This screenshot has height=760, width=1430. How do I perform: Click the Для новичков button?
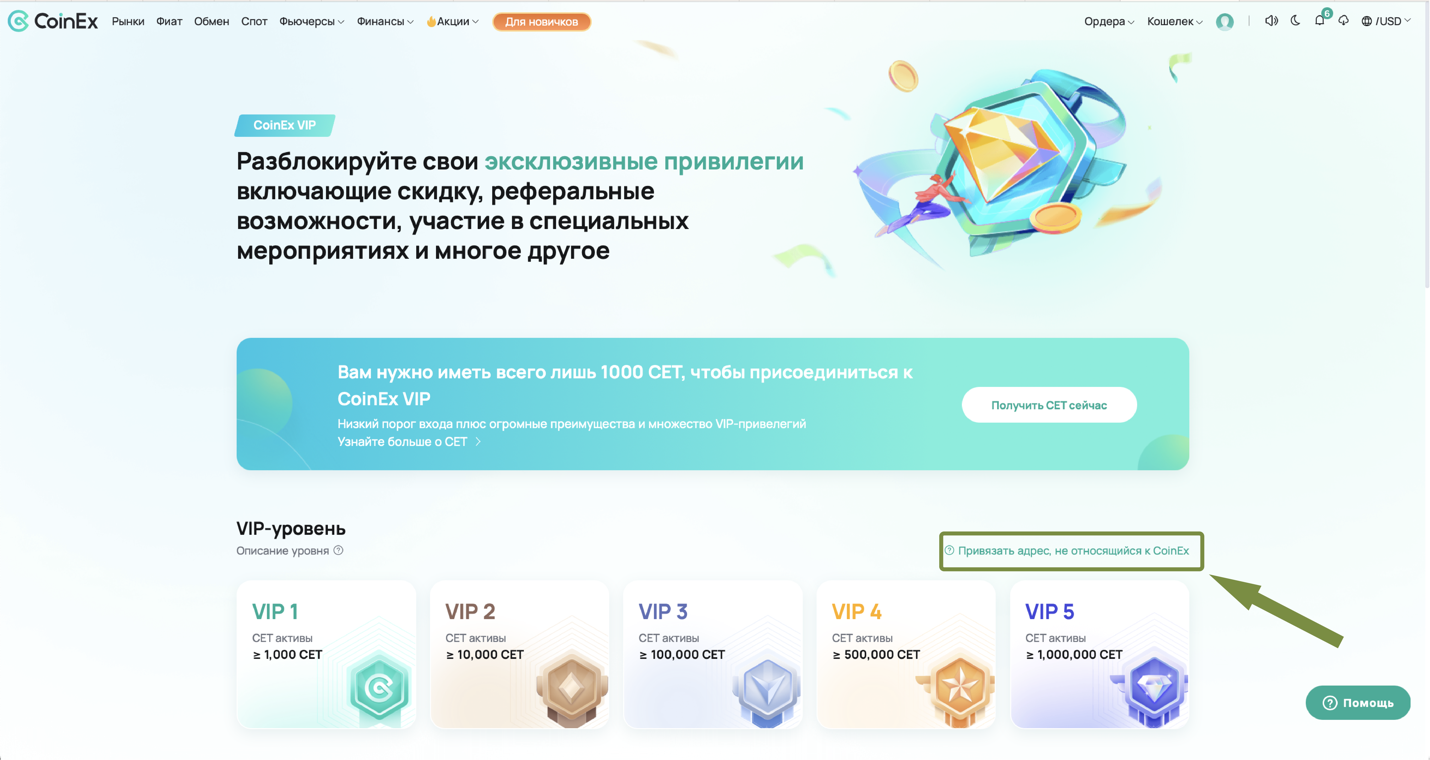[x=542, y=21]
